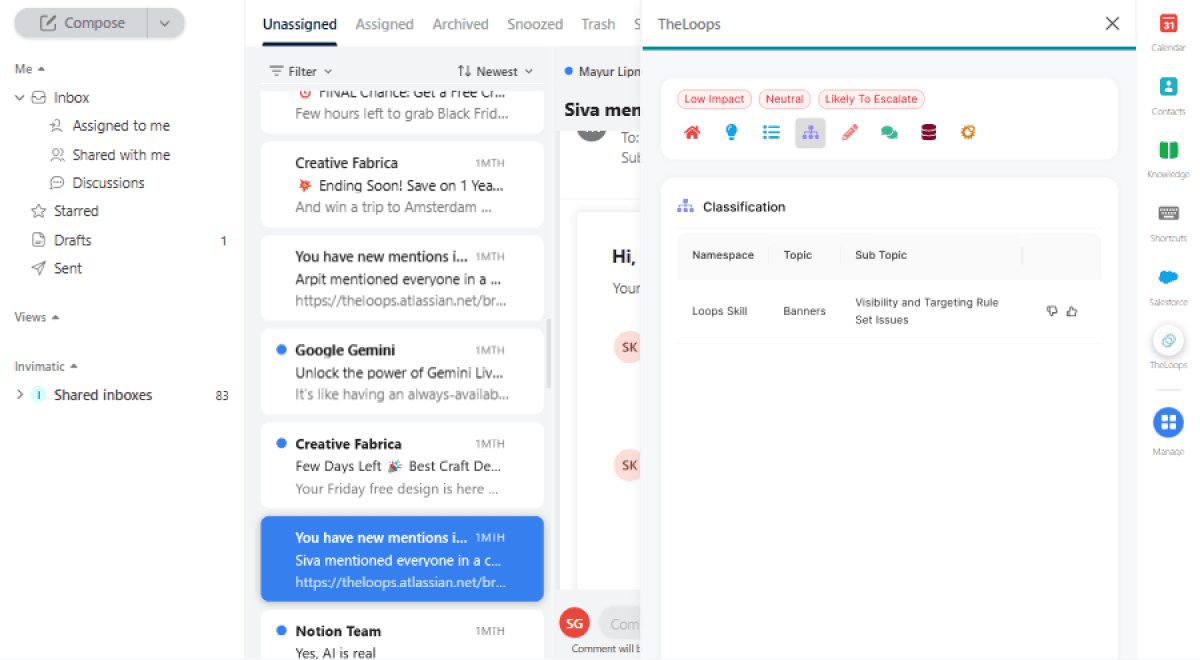Switch to the Unassigned tab
The height and width of the screenshot is (660, 1200).
[x=300, y=24]
